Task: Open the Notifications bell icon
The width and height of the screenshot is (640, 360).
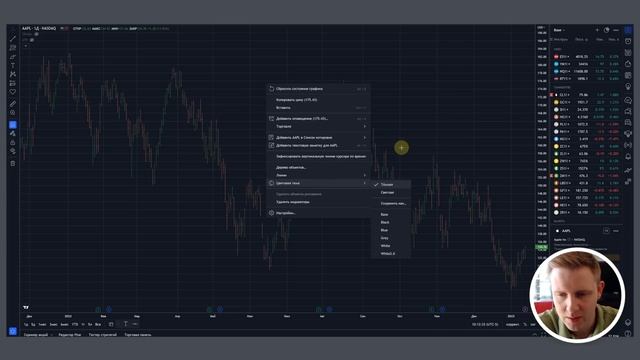Action: point(628,157)
